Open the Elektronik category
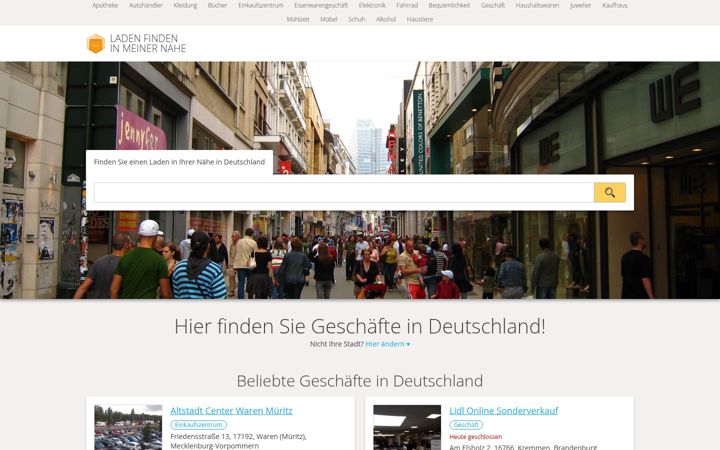The image size is (720, 450). tap(372, 6)
